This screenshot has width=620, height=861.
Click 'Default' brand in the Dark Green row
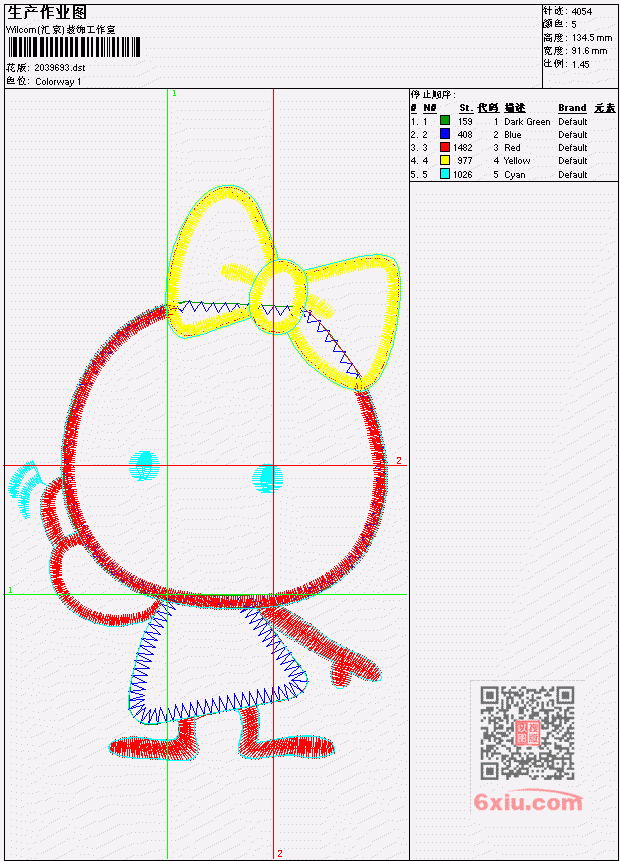click(573, 122)
